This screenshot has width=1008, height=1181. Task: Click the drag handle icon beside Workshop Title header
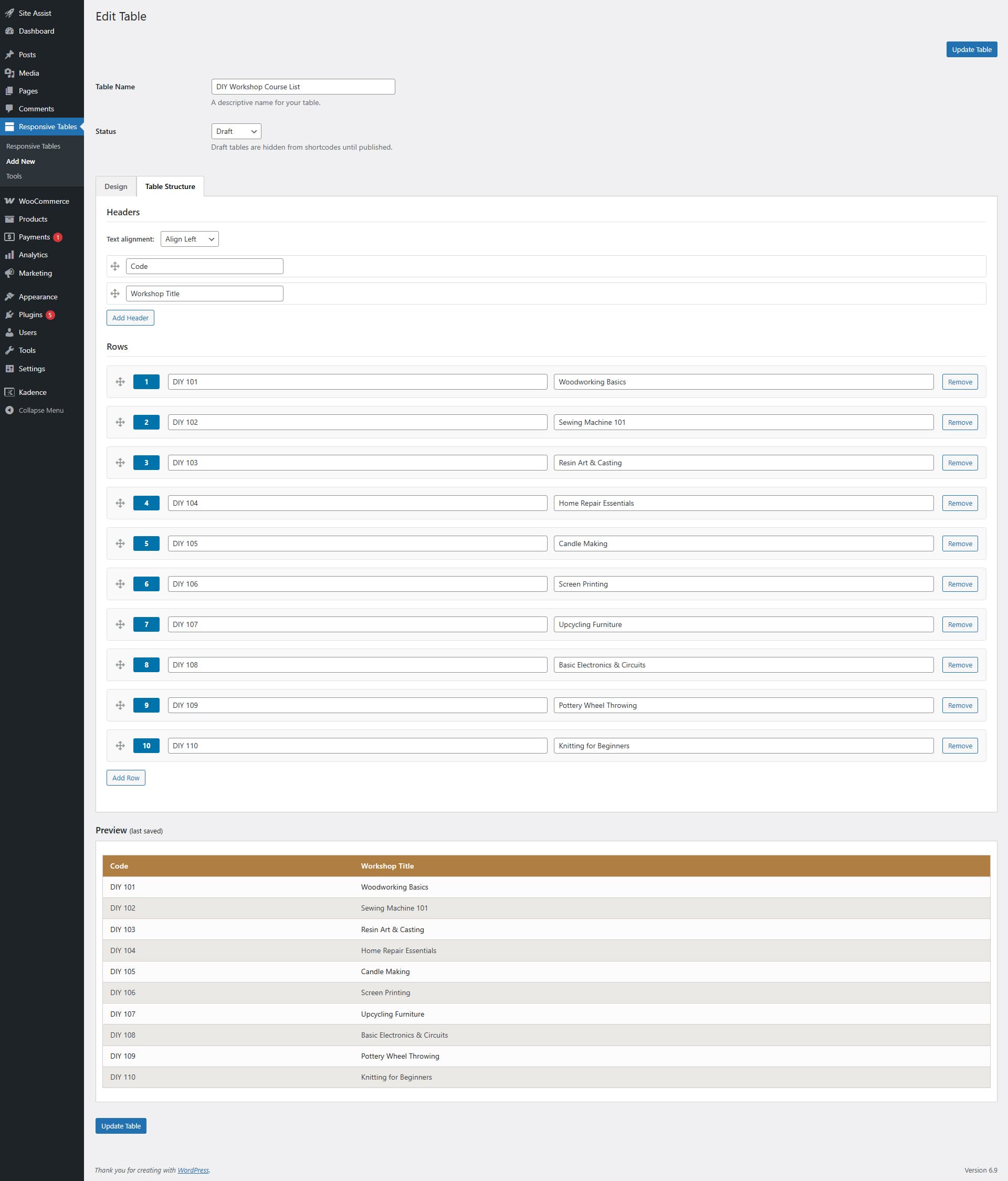115,294
